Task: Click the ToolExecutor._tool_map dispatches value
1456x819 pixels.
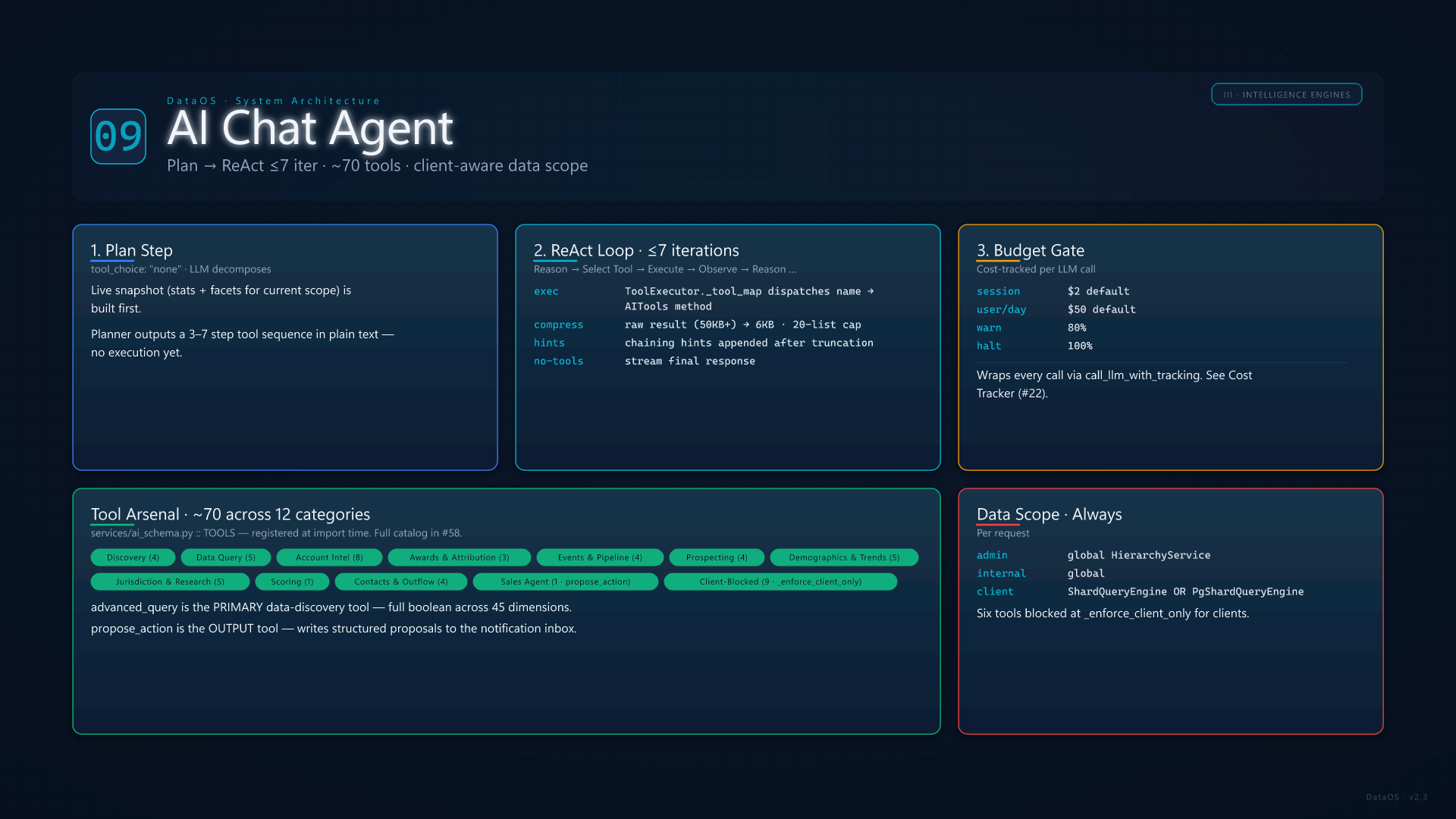Action: (749, 299)
